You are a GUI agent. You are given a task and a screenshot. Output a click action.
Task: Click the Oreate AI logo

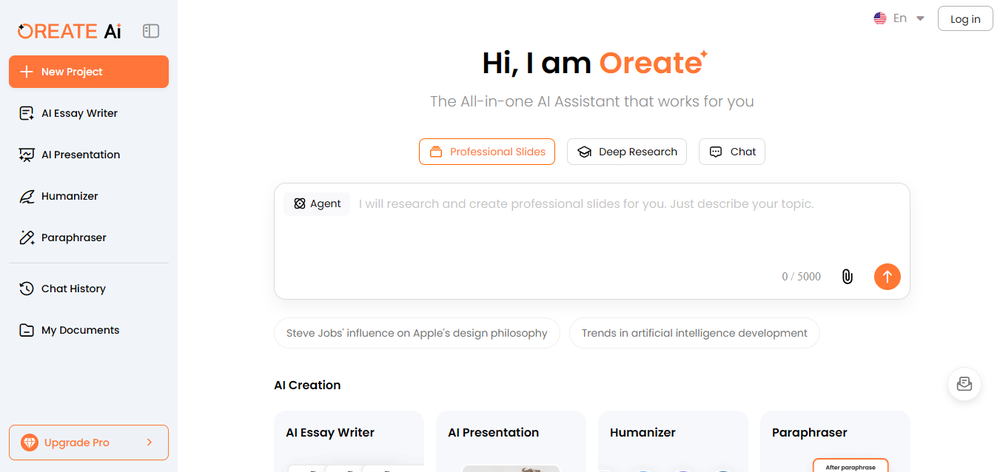coord(70,31)
